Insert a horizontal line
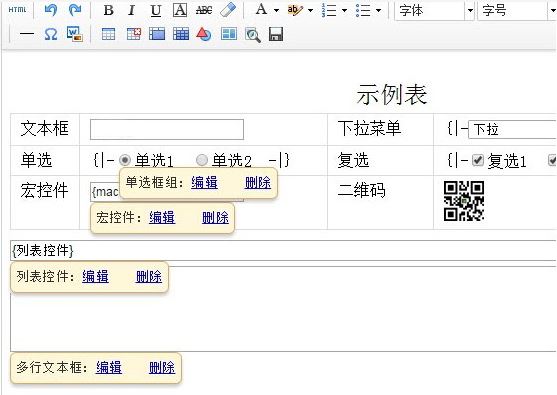The image size is (557, 395). point(27,34)
